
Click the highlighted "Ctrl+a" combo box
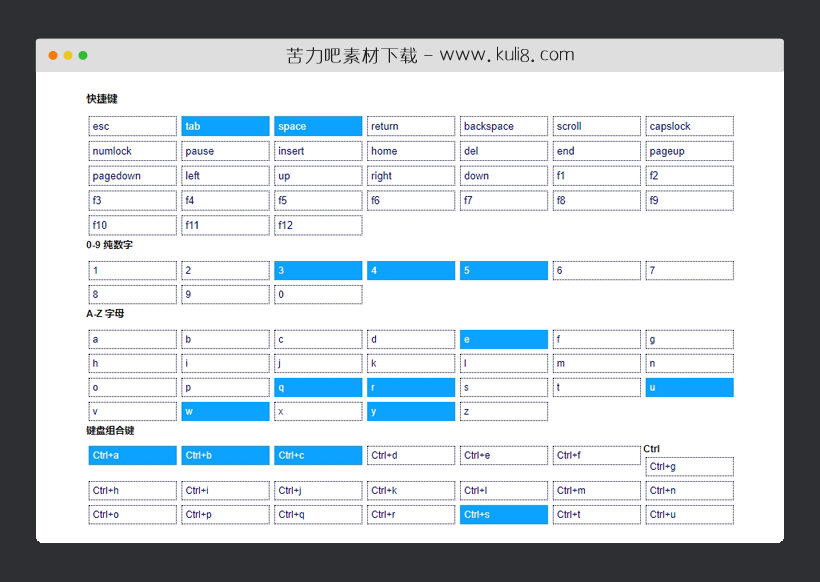point(132,455)
